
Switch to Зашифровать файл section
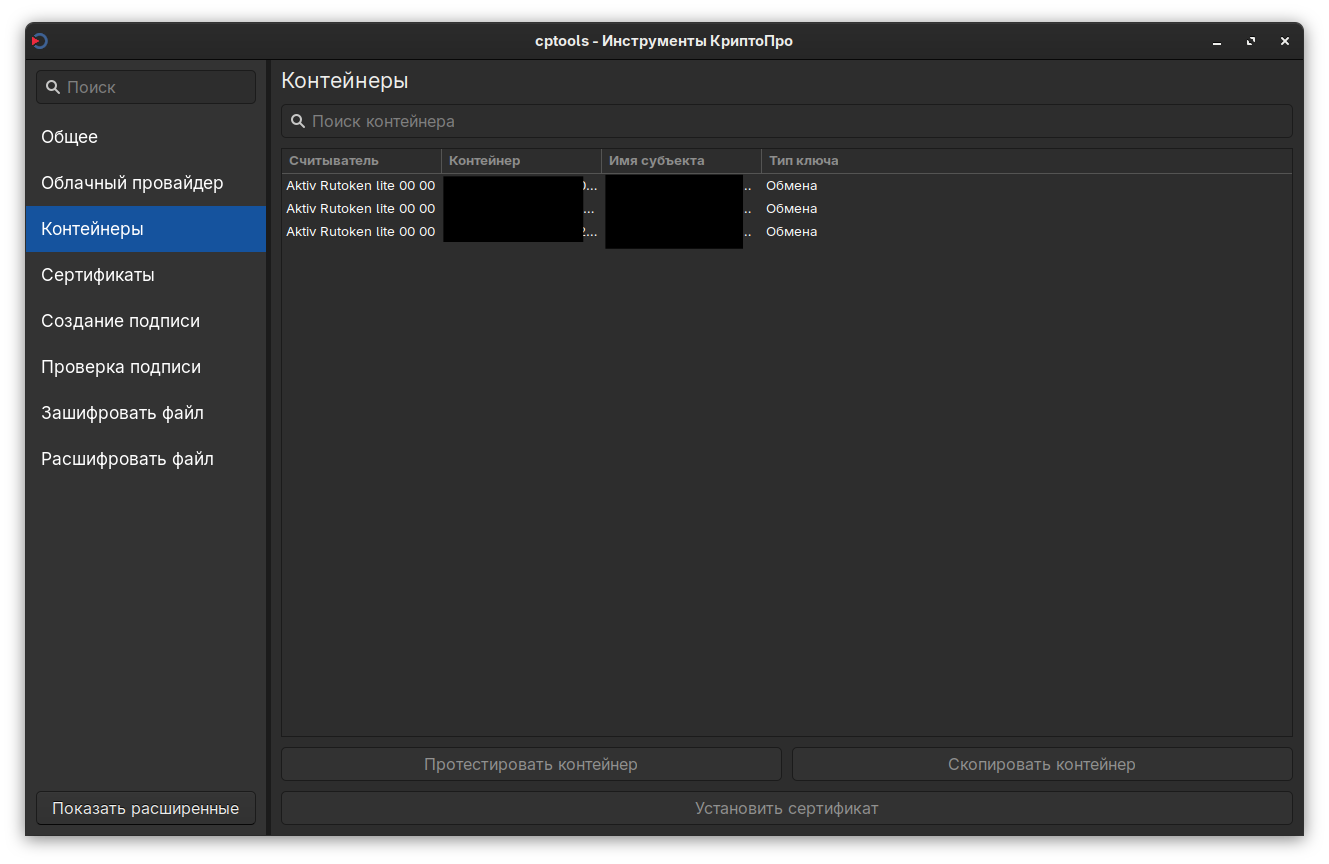(x=146, y=413)
